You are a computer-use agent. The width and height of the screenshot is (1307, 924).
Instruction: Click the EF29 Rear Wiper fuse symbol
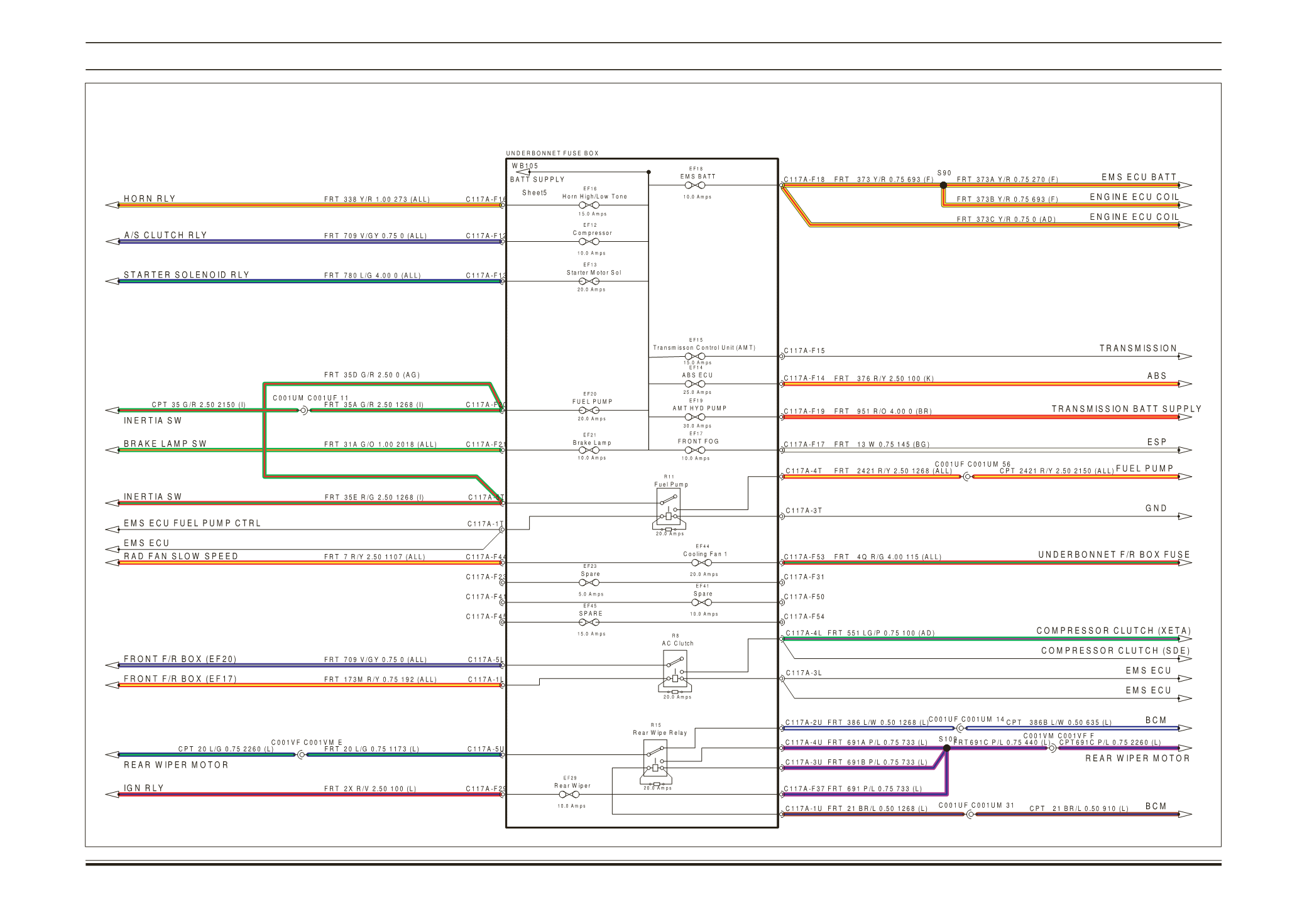(569, 795)
